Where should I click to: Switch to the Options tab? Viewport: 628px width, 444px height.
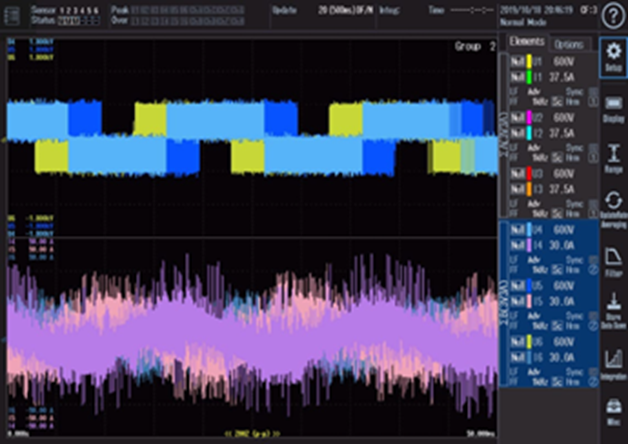[569, 43]
